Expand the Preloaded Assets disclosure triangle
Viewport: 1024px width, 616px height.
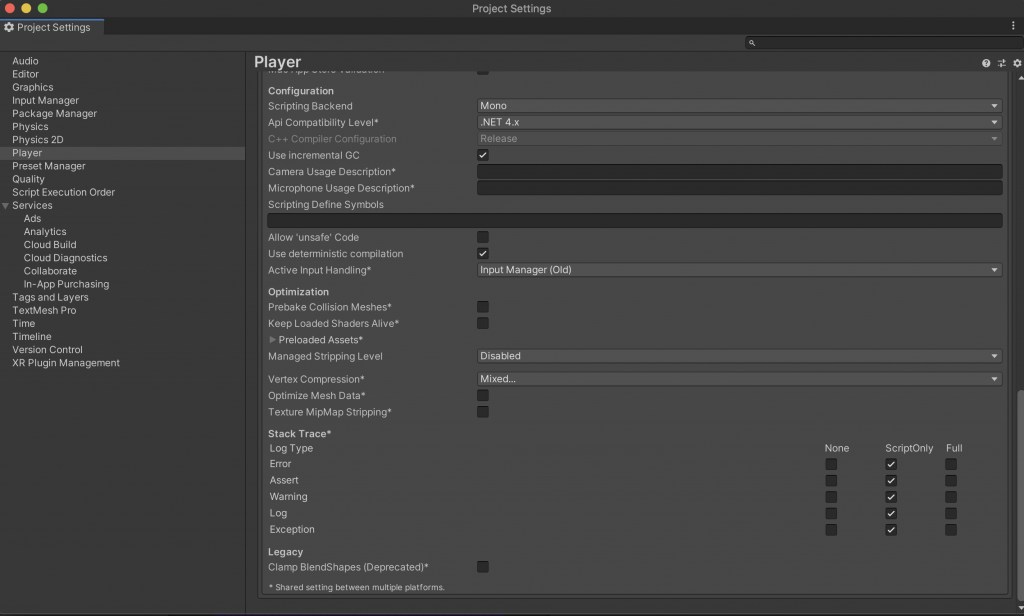point(273,340)
